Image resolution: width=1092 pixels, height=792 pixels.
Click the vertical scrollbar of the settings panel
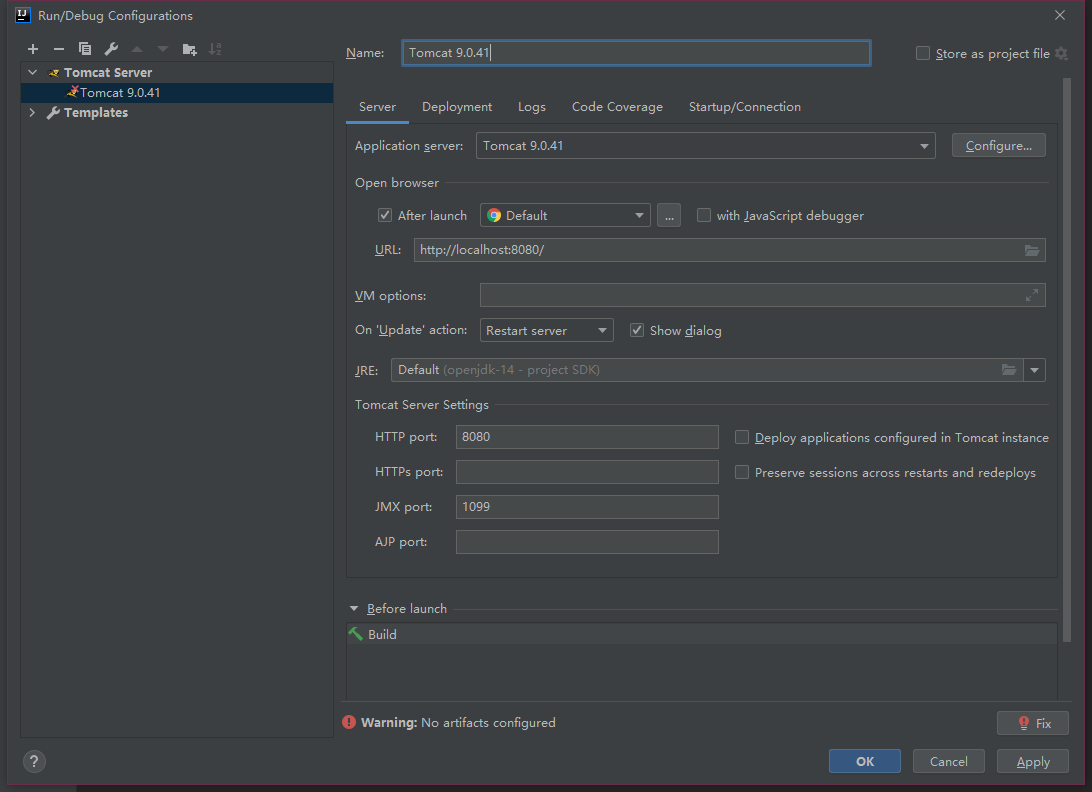pos(1067,359)
